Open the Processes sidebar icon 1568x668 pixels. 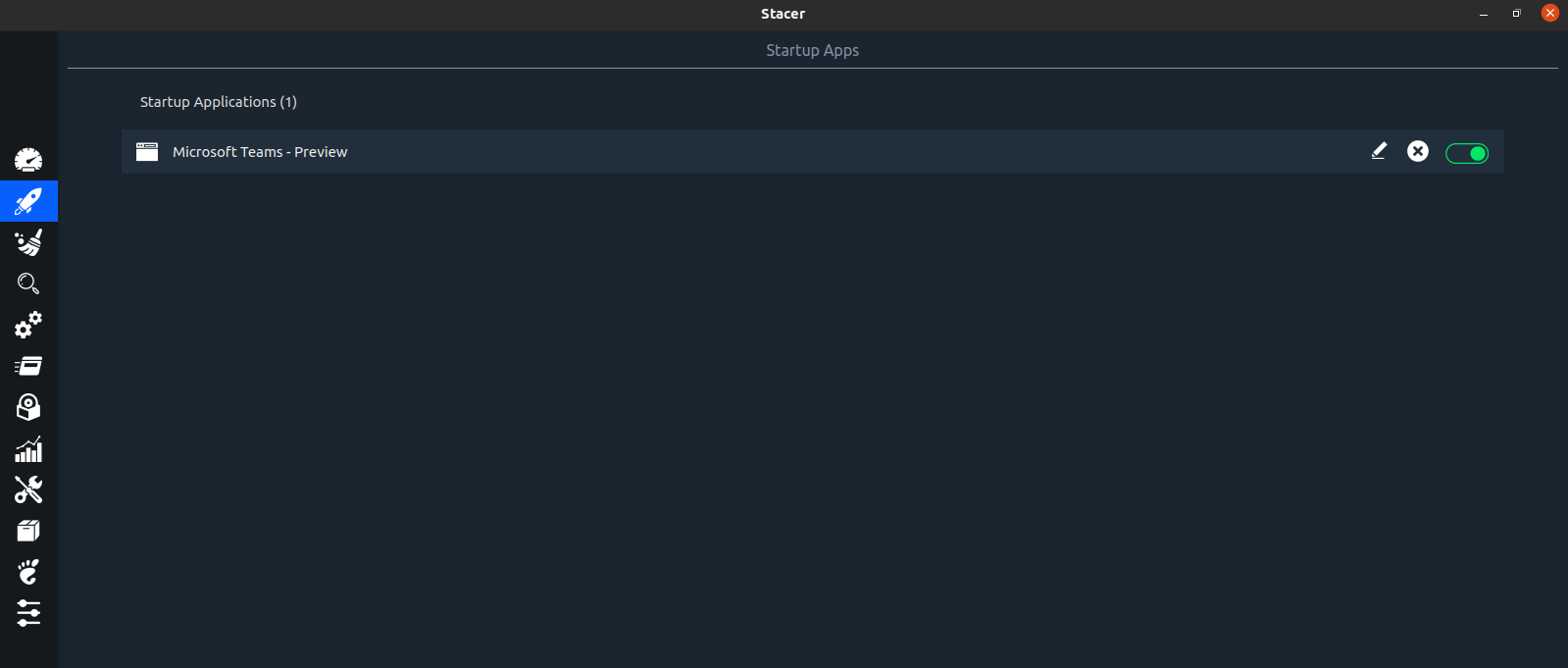click(28, 366)
